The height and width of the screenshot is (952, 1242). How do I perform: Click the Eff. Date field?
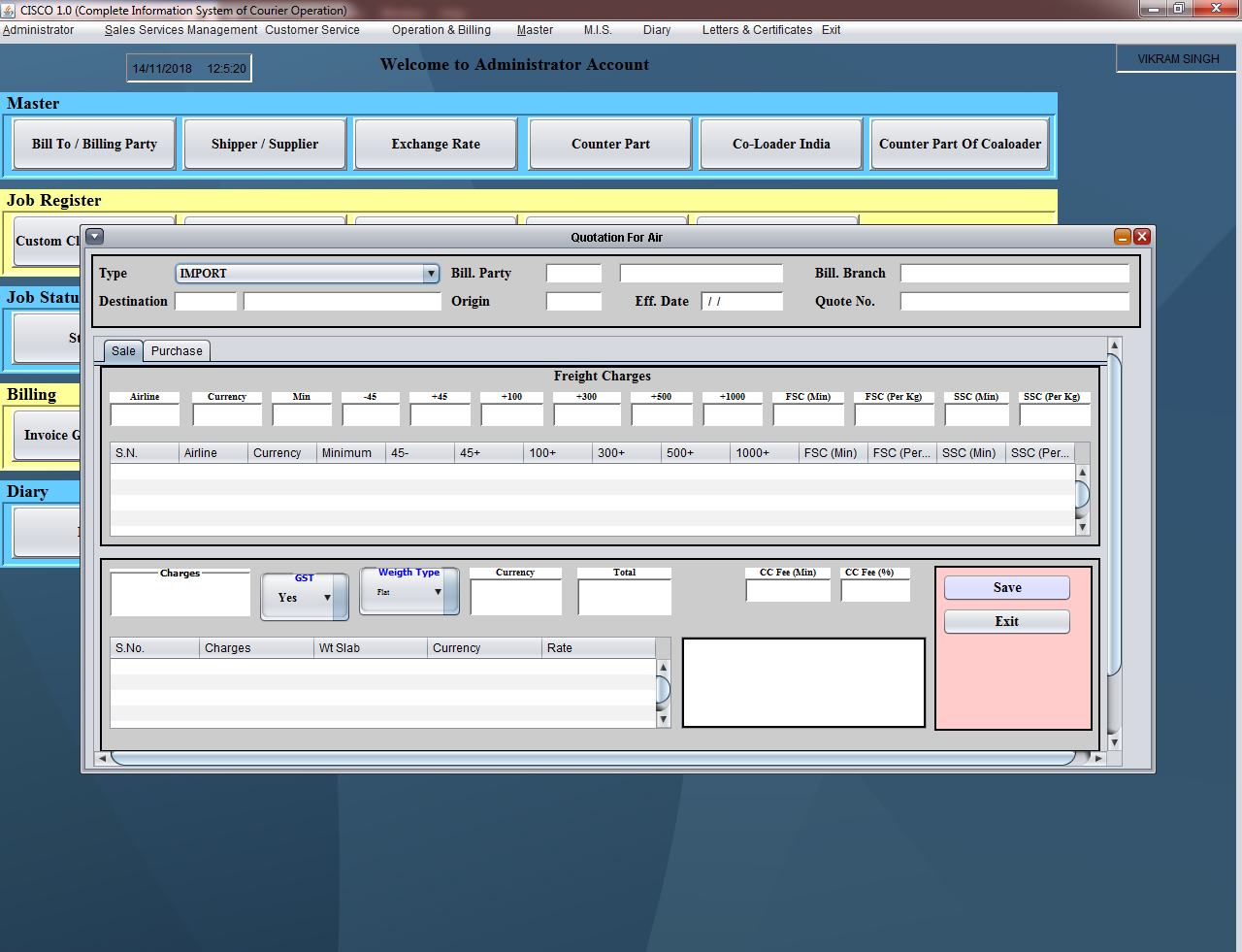click(742, 301)
